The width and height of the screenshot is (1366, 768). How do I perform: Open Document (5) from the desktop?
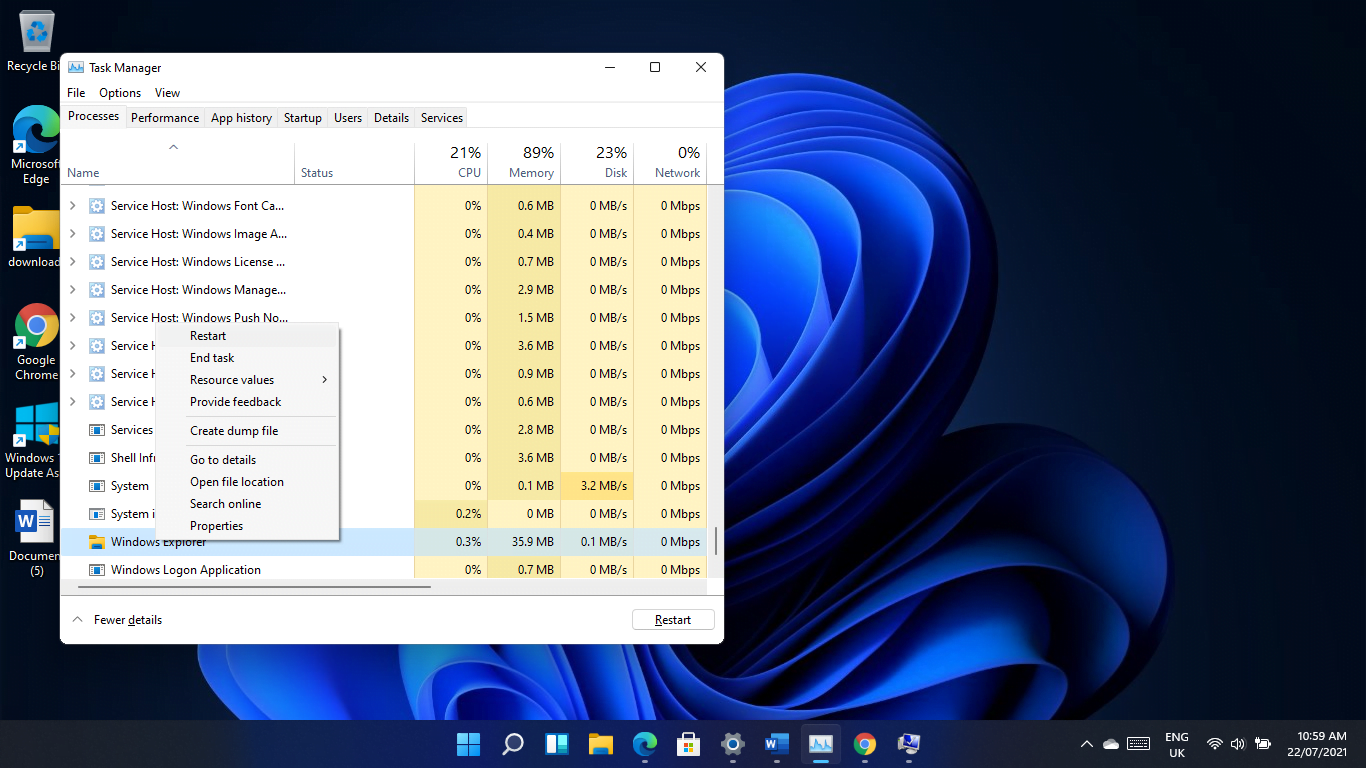35,520
